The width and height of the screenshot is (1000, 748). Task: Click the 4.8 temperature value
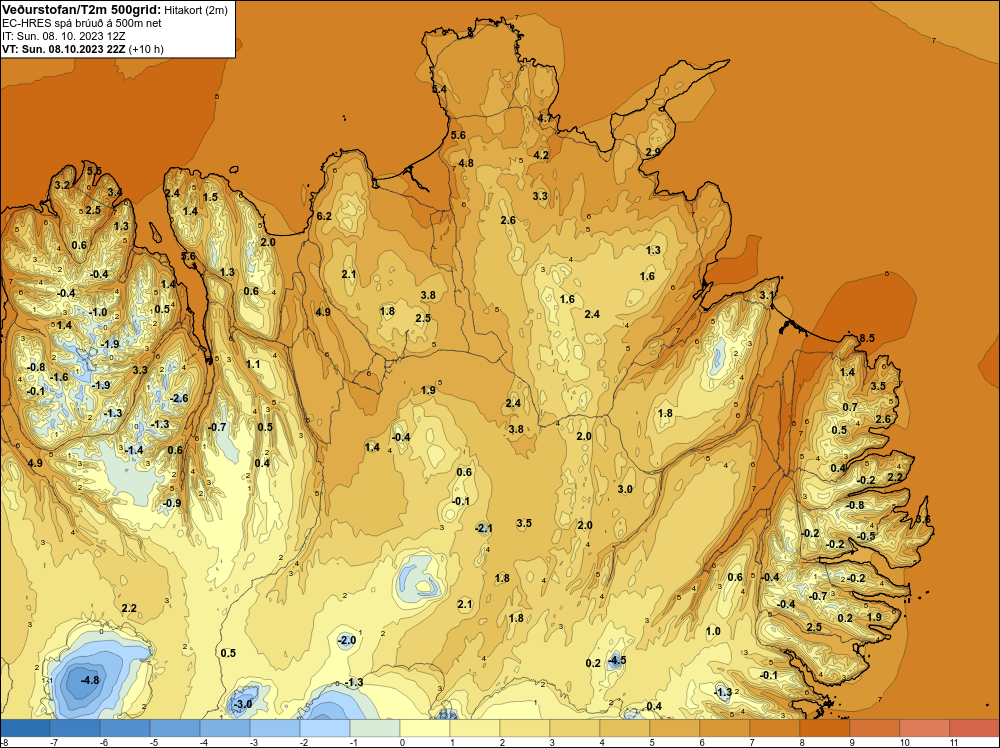pyautogui.click(x=466, y=163)
